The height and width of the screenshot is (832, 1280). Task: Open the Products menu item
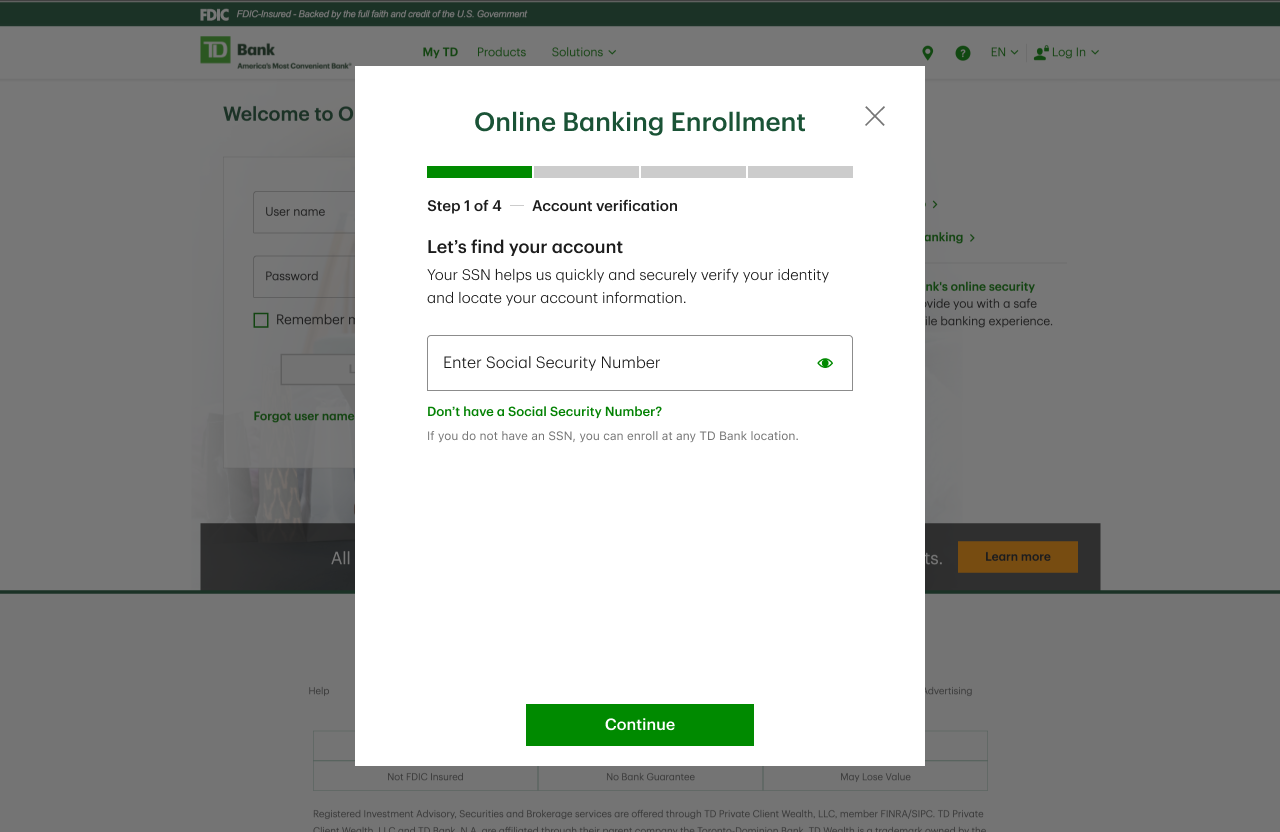coord(501,52)
